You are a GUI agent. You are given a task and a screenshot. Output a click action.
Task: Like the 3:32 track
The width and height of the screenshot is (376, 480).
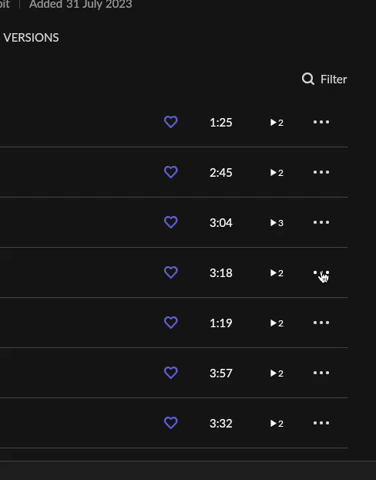click(x=171, y=423)
